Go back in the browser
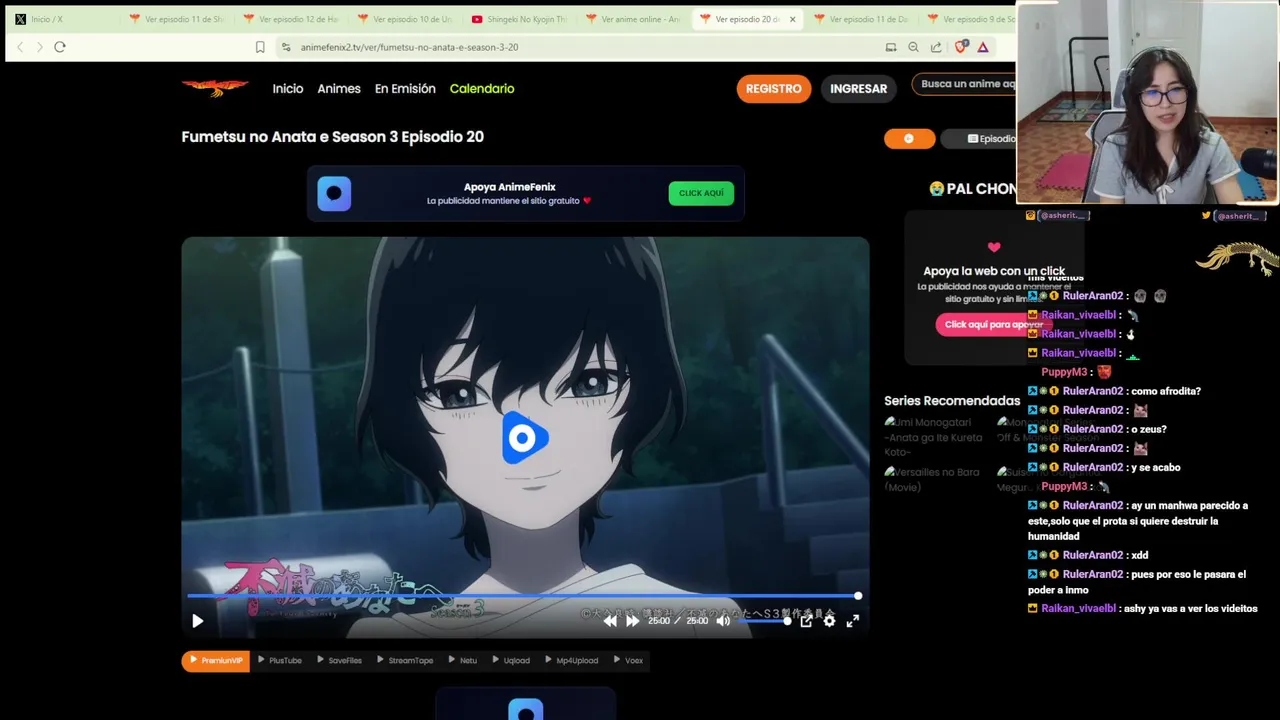 (x=20, y=47)
